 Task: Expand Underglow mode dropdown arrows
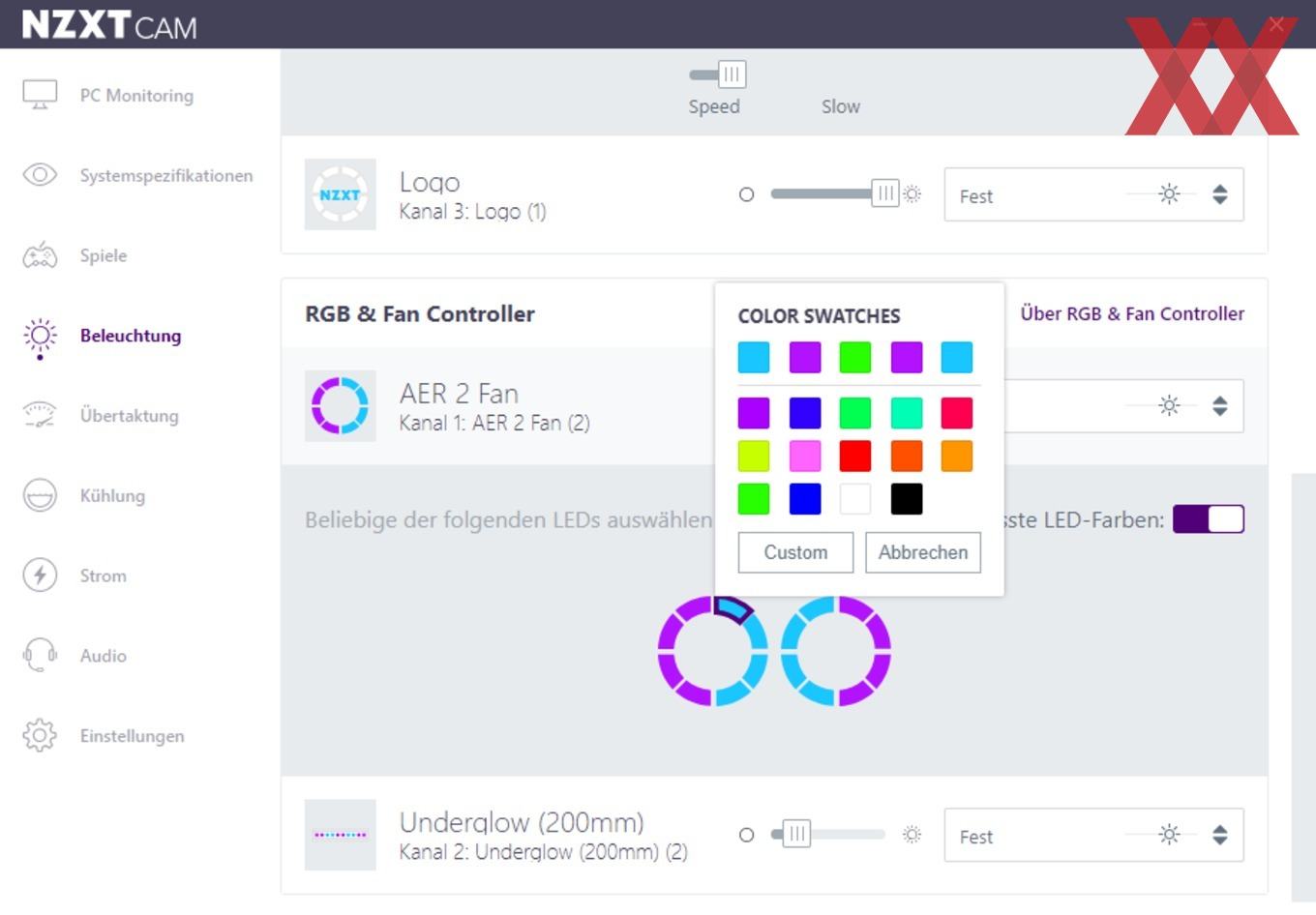1220,835
